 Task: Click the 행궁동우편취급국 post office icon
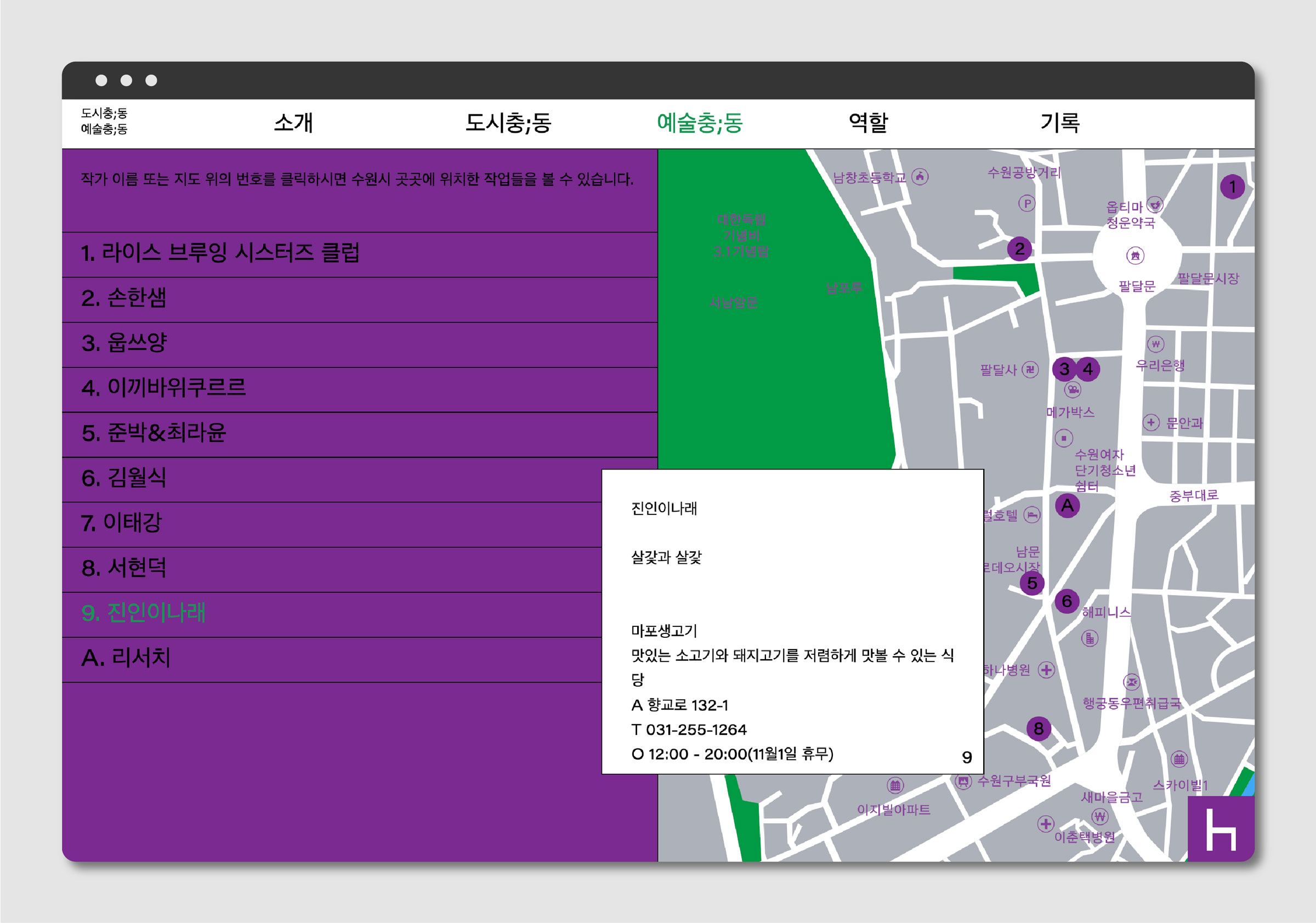click(1131, 682)
